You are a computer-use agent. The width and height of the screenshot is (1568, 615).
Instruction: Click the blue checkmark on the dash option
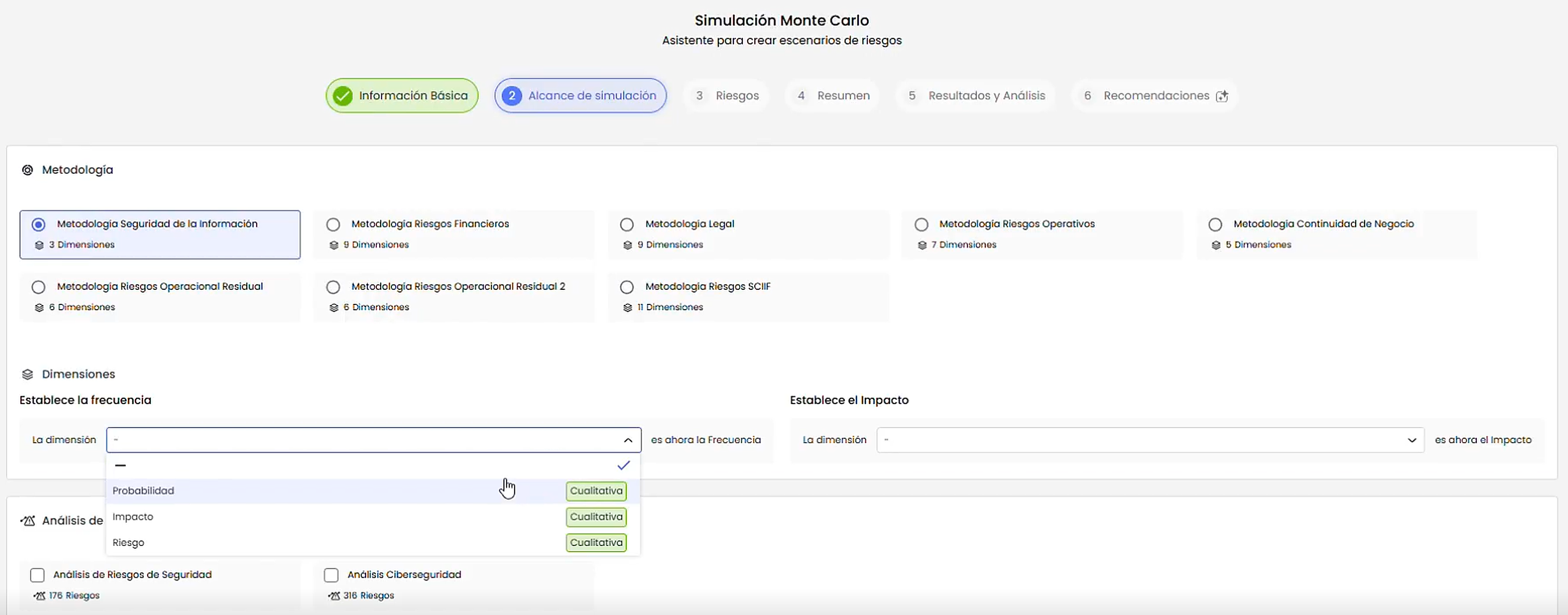click(623, 465)
